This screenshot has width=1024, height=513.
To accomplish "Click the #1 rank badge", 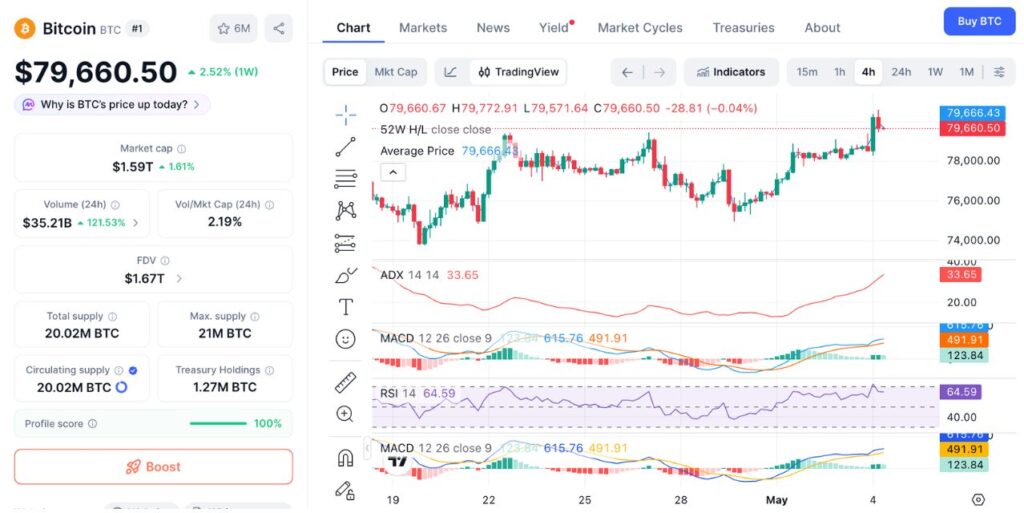I will click(x=137, y=29).
